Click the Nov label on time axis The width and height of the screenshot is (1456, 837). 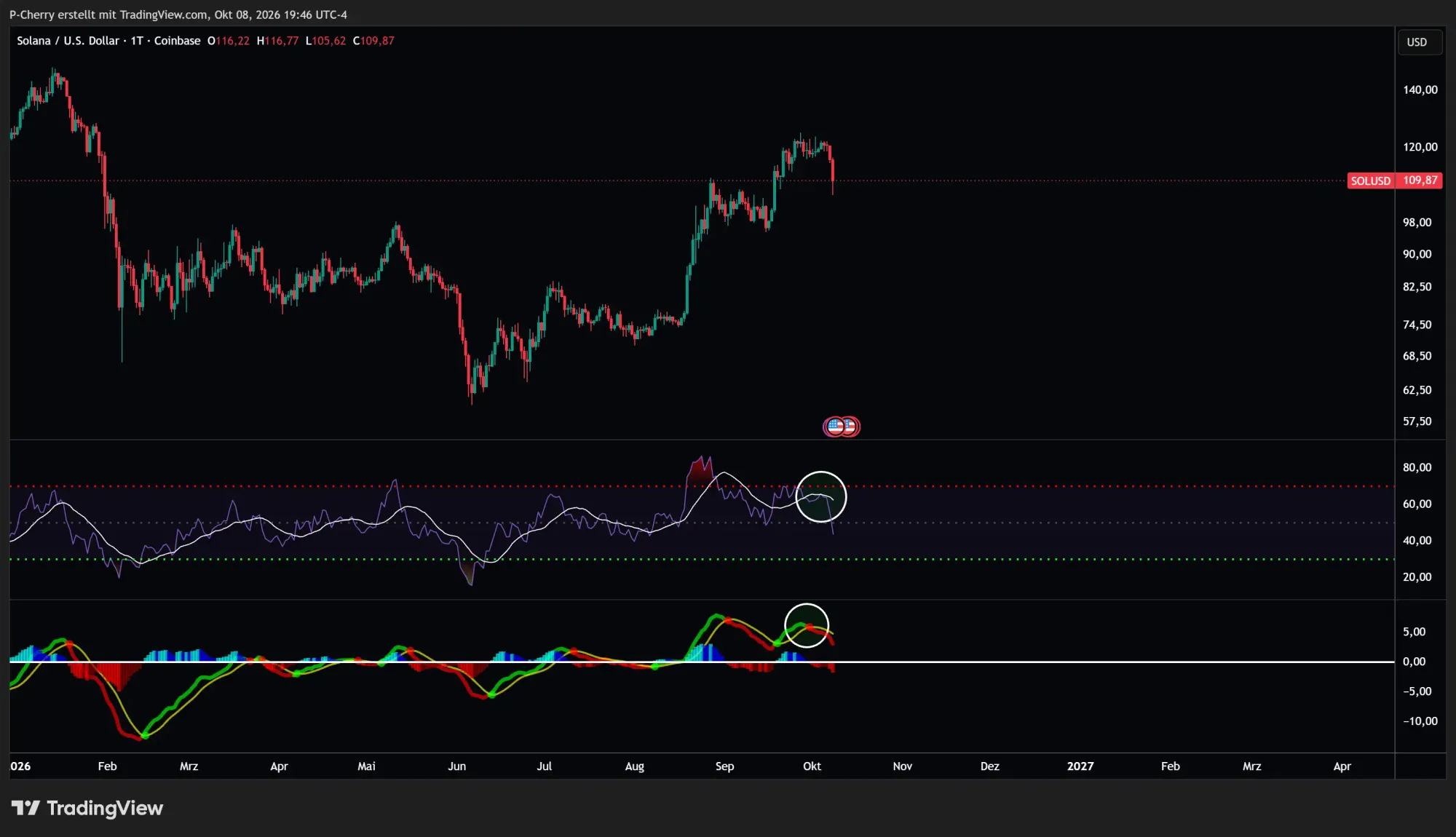(x=902, y=766)
